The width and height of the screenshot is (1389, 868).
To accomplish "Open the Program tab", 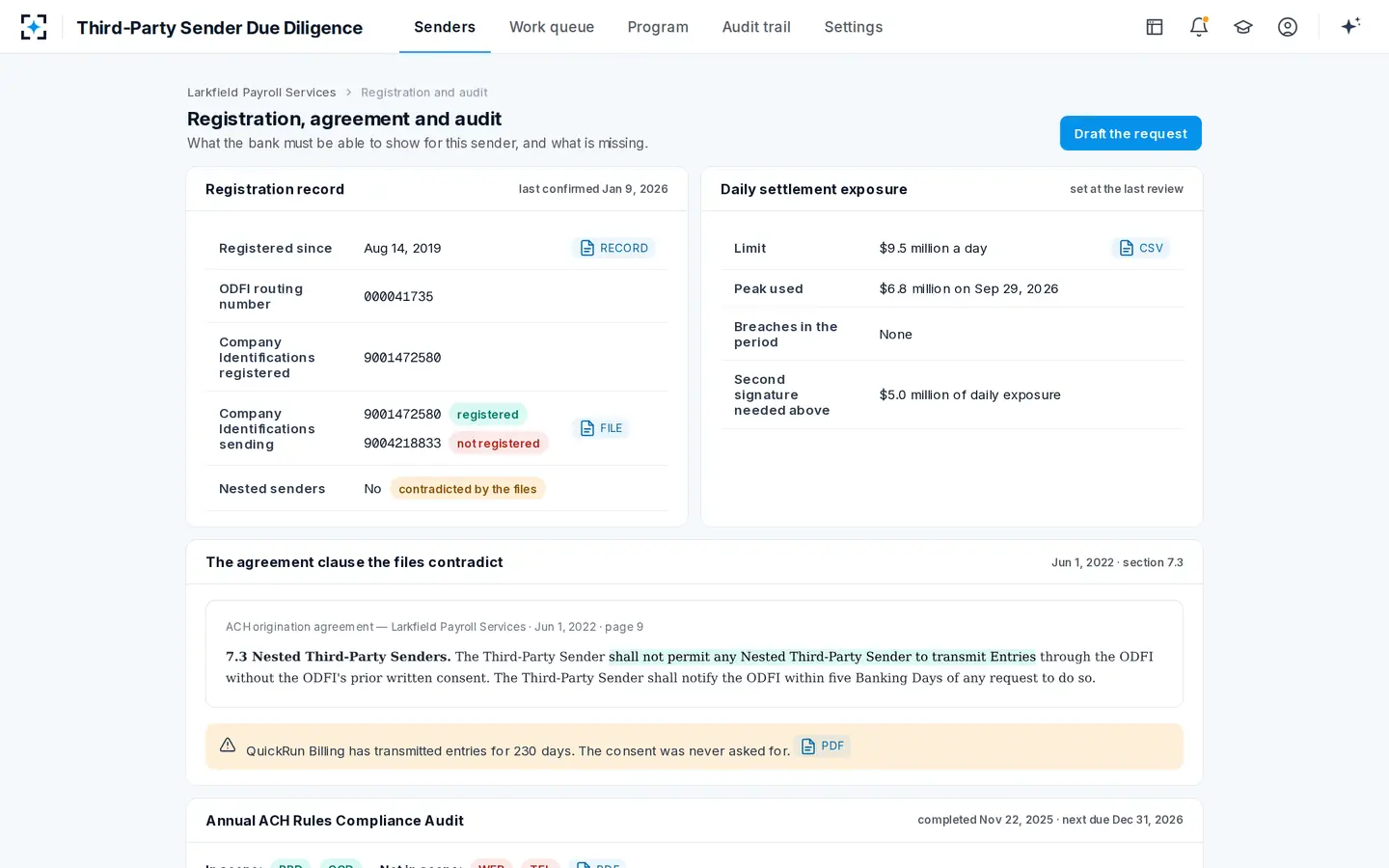I will click(658, 27).
